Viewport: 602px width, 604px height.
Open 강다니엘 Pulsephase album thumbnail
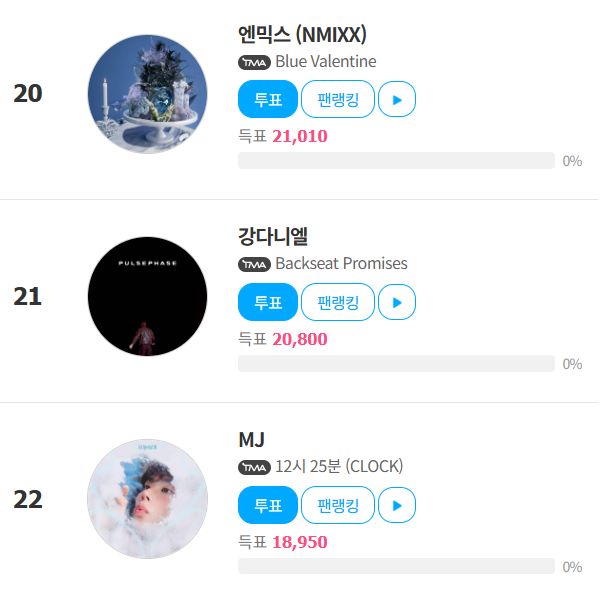[147, 296]
